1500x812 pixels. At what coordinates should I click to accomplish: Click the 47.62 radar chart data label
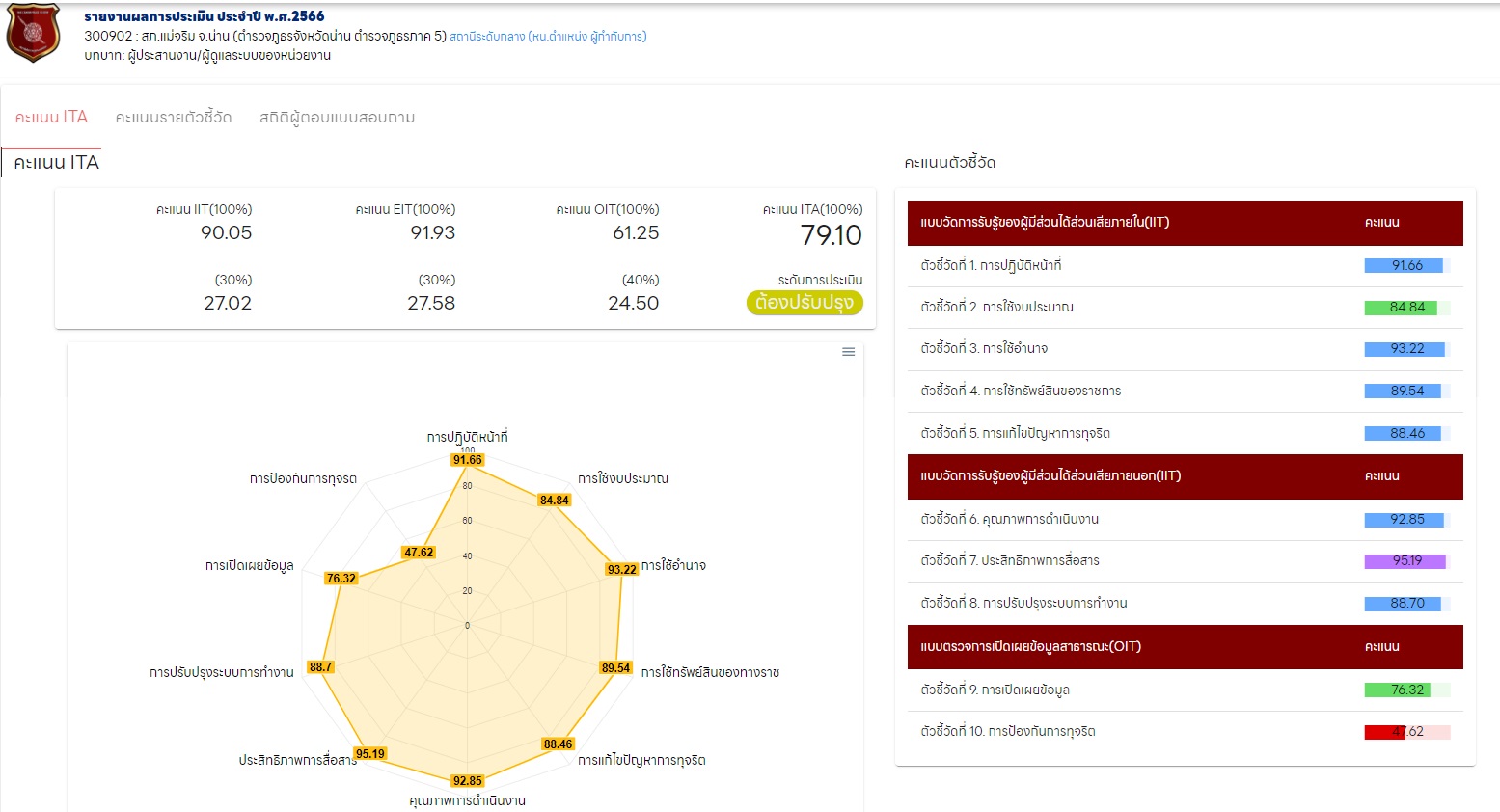point(419,553)
